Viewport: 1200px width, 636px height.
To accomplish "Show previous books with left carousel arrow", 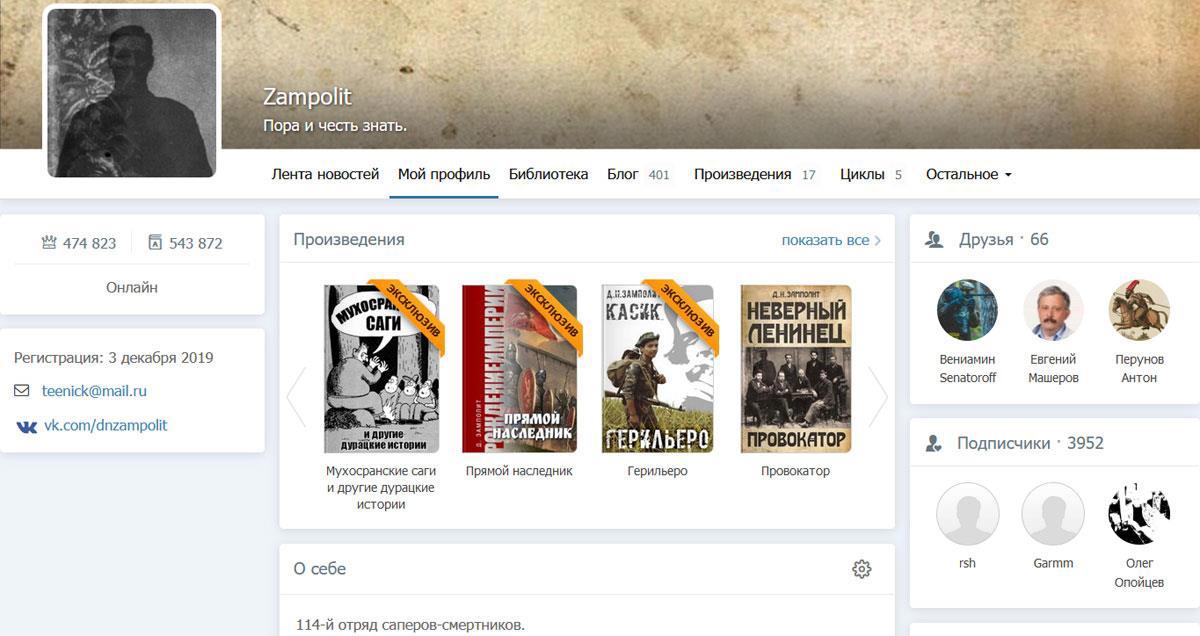I will (x=296, y=396).
